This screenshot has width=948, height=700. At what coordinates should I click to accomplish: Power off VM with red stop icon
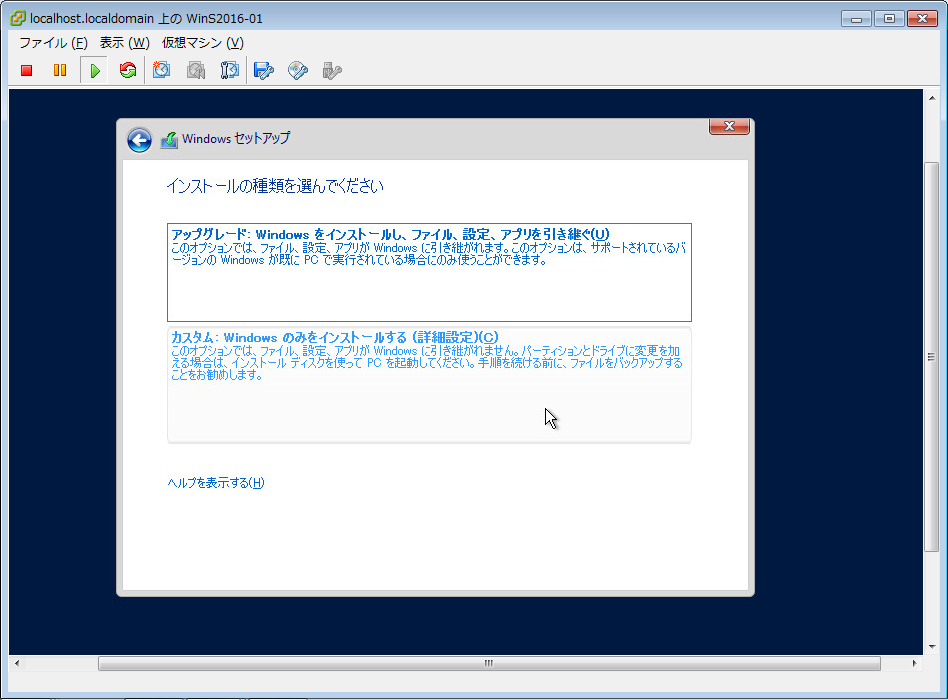pyautogui.click(x=26, y=71)
